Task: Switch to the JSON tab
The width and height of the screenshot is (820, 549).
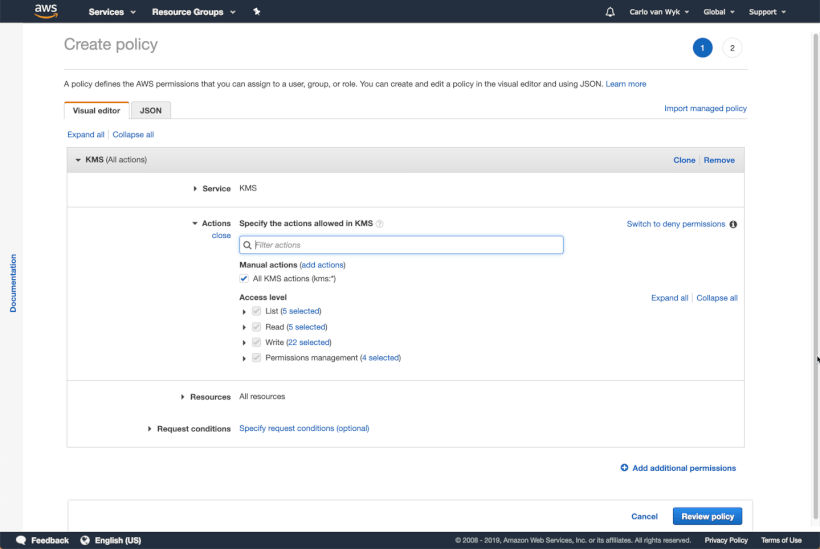Action: click(x=151, y=110)
